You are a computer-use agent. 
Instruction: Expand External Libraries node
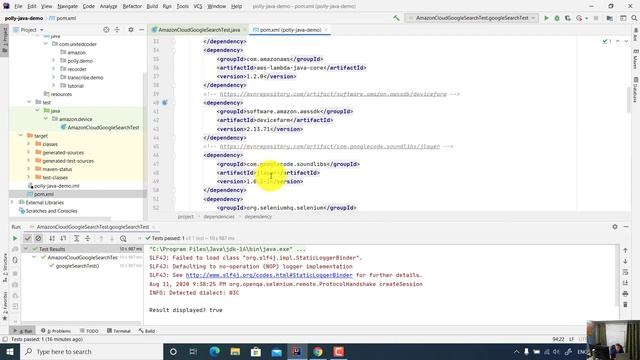tap(12, 202)
